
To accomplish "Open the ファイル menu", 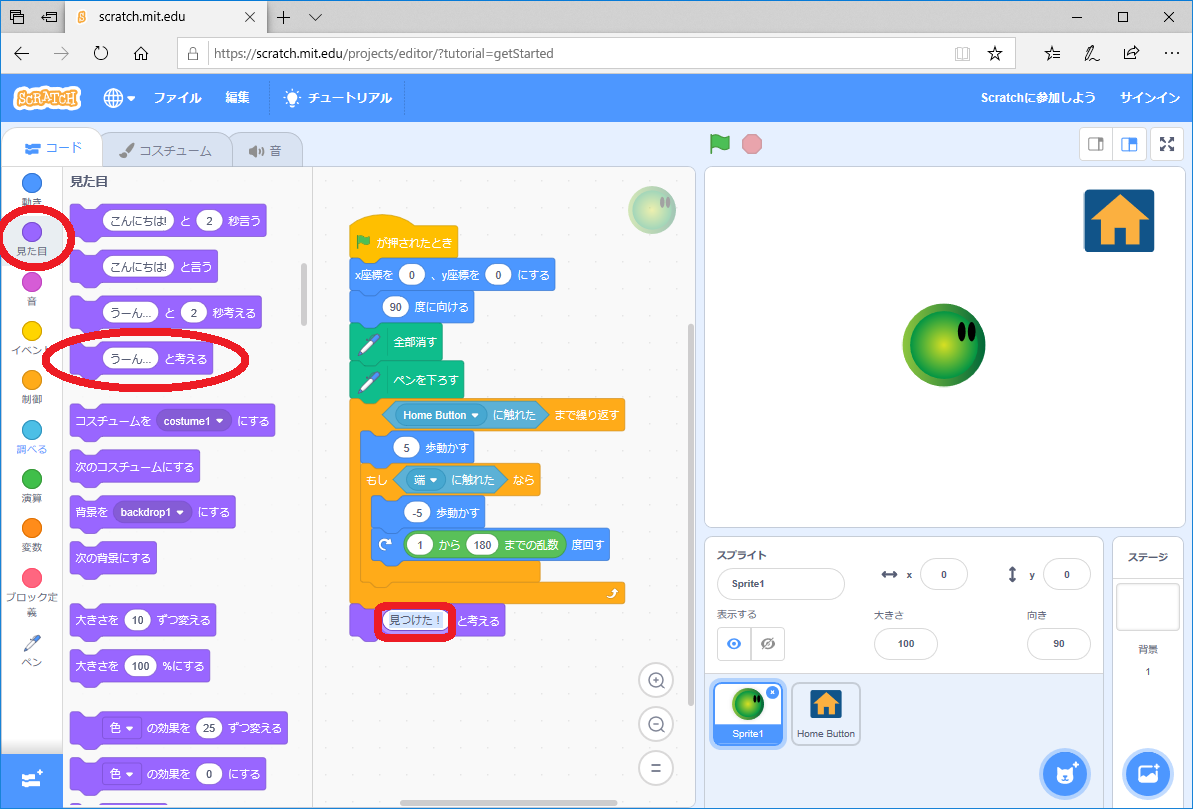I will pyautogui.click(x=177, y=97).
